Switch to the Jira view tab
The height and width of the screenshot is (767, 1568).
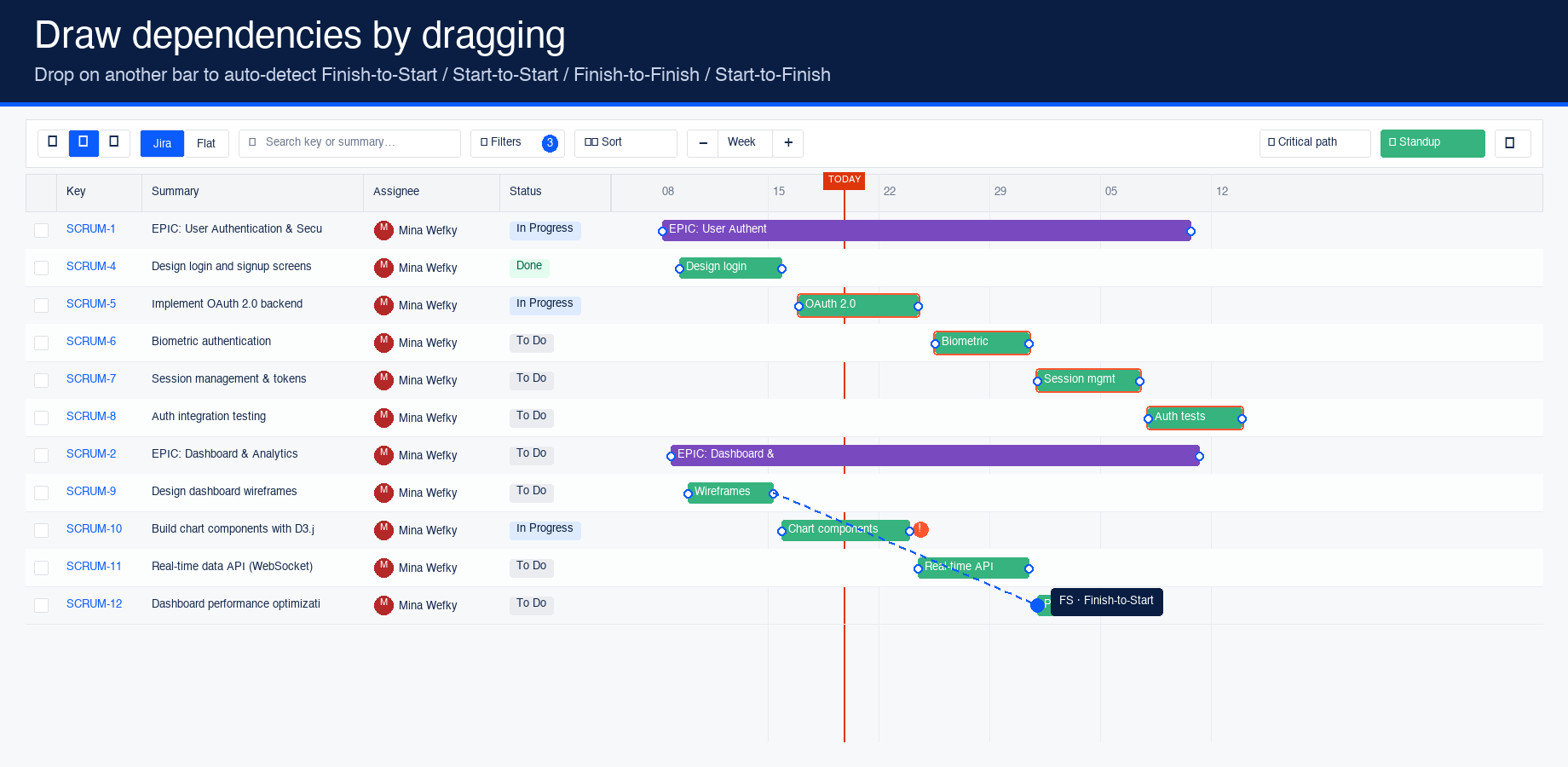point(162,143)
